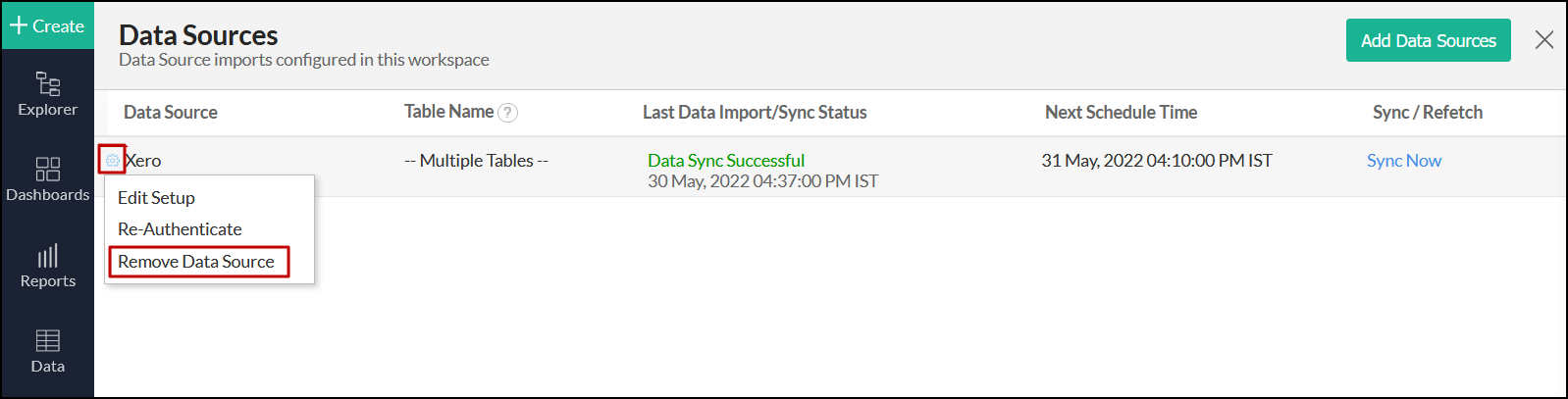
Task: Choose Re-Authenticate from the menu
Action: tap(180, 229)
